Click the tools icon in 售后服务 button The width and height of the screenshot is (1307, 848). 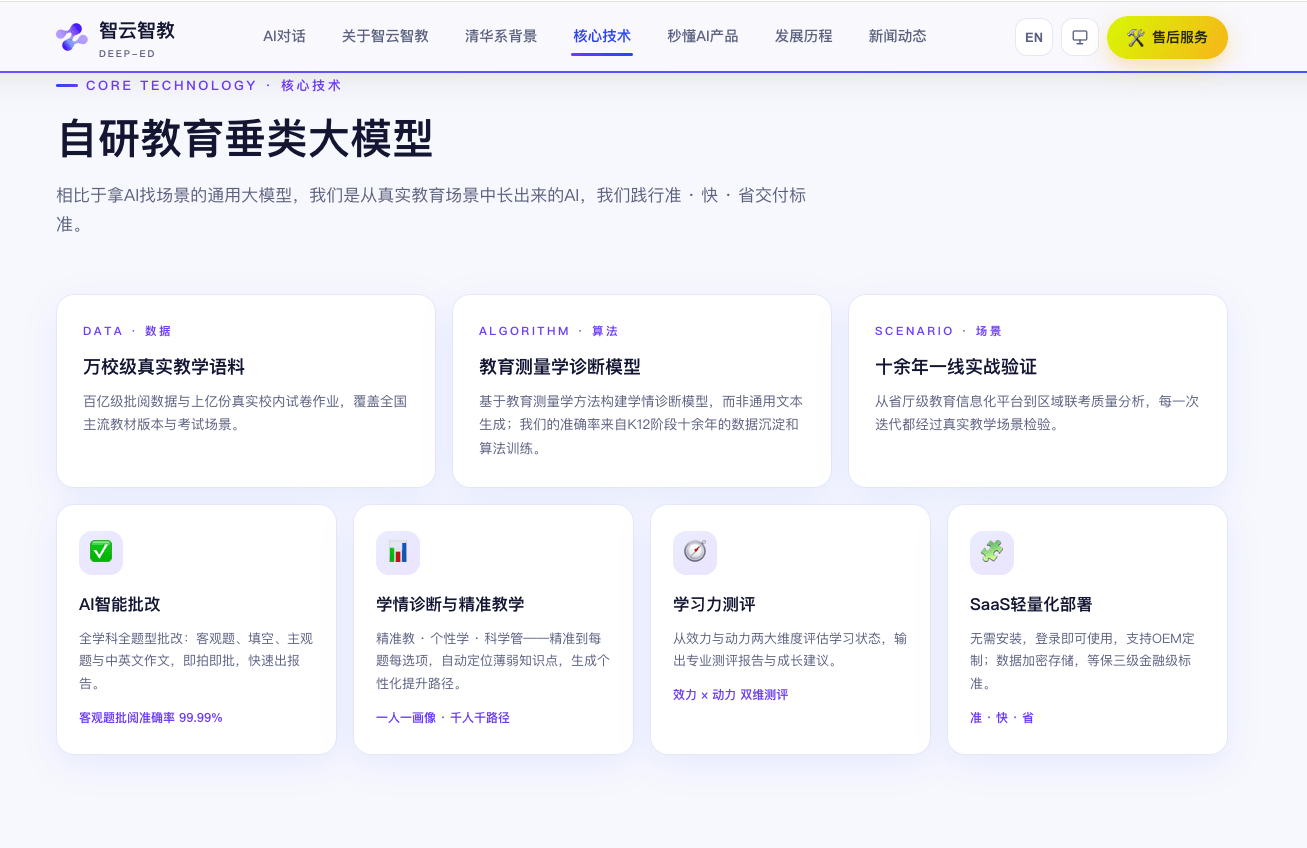(x=1136, y=37)
